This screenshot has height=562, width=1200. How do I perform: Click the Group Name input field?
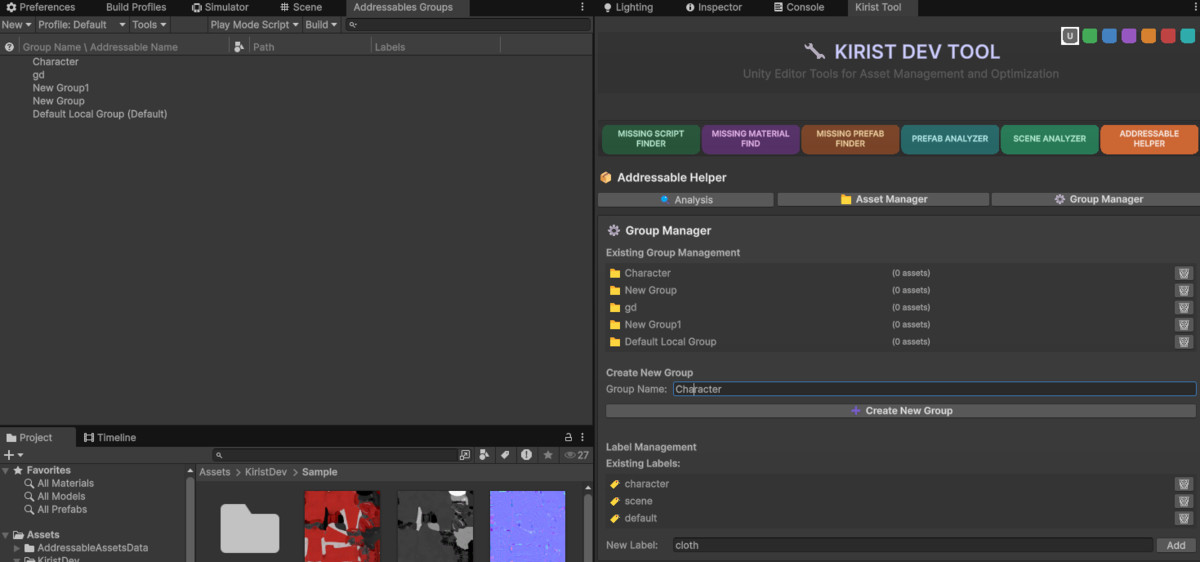tap(934, 389)
